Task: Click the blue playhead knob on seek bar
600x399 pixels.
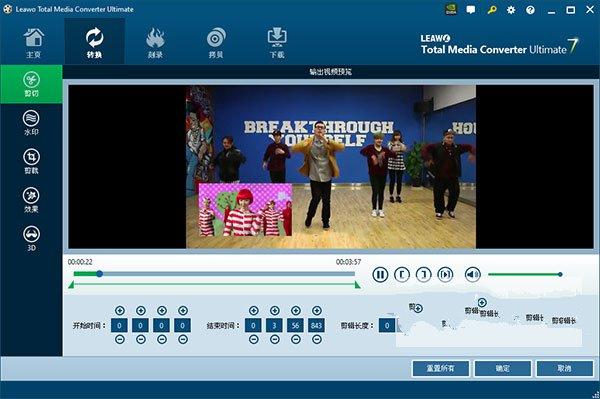Action: point(99,274)
